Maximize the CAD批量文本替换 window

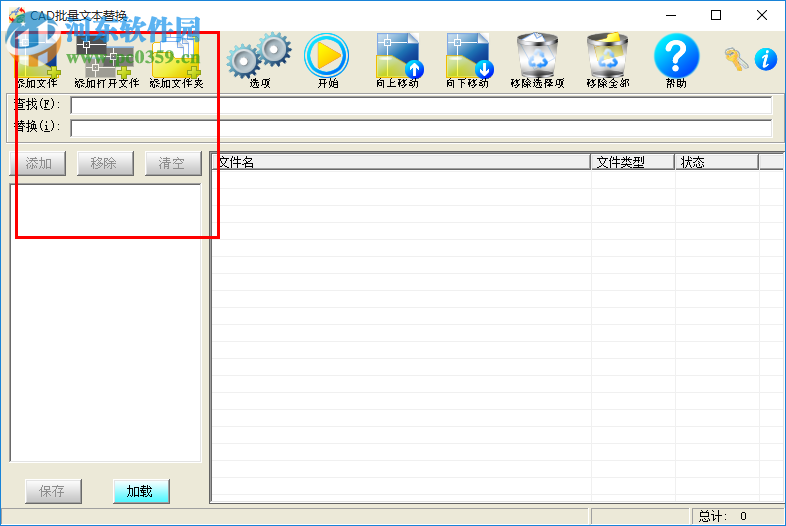click(x=716, y=16)
